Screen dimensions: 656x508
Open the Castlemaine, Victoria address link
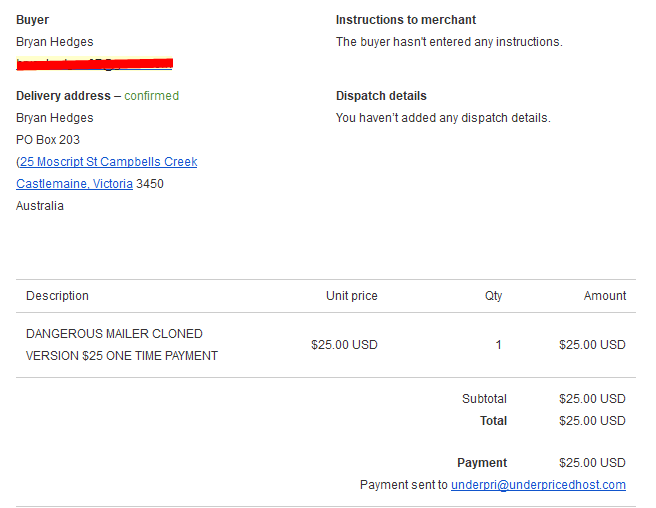click(74, 184)
